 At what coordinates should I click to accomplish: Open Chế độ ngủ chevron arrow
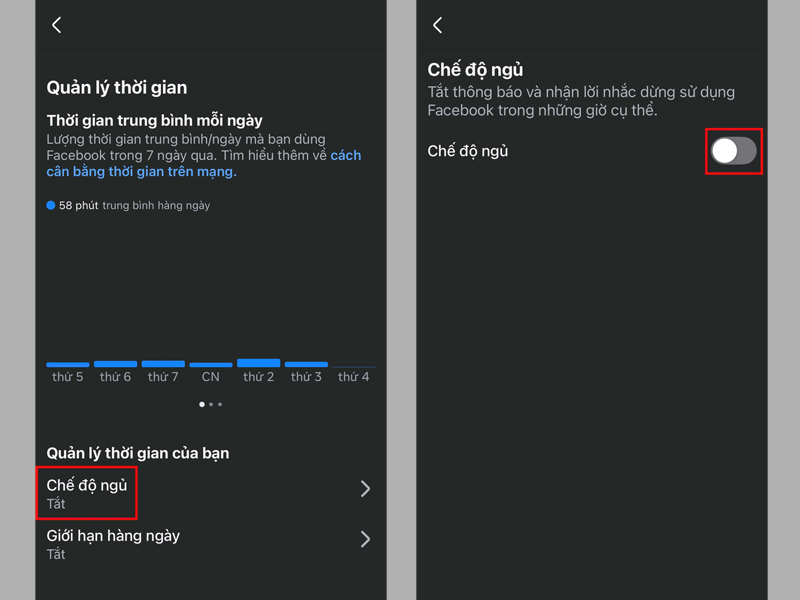365,489
